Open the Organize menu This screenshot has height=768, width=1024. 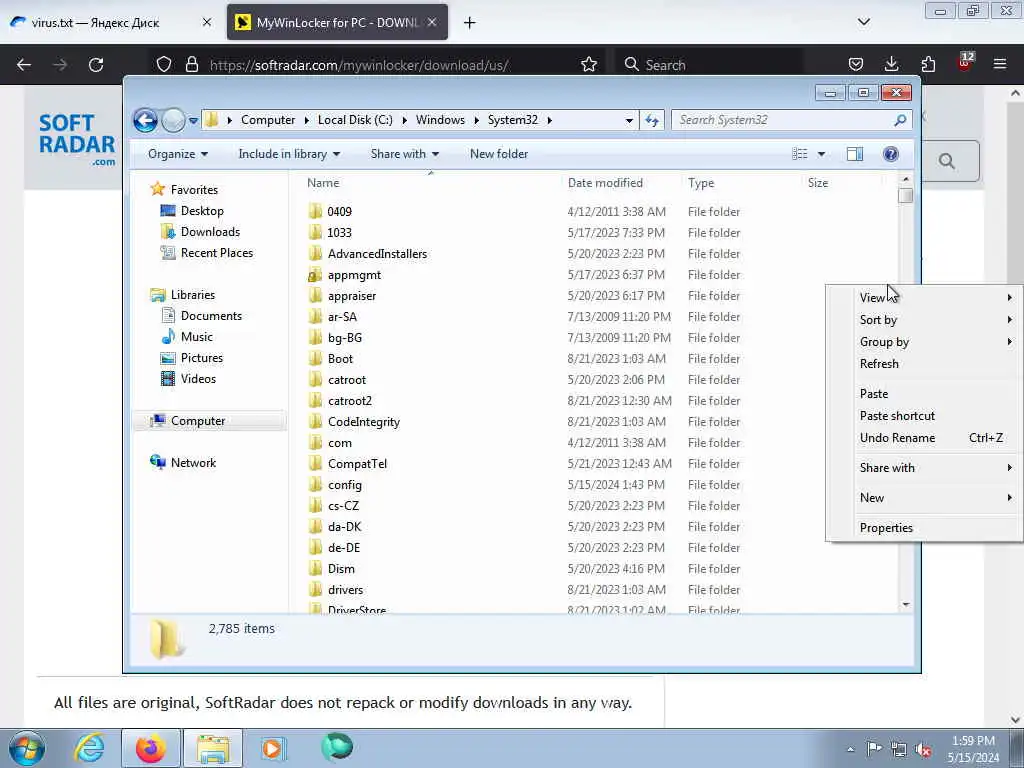coord(178,154)
